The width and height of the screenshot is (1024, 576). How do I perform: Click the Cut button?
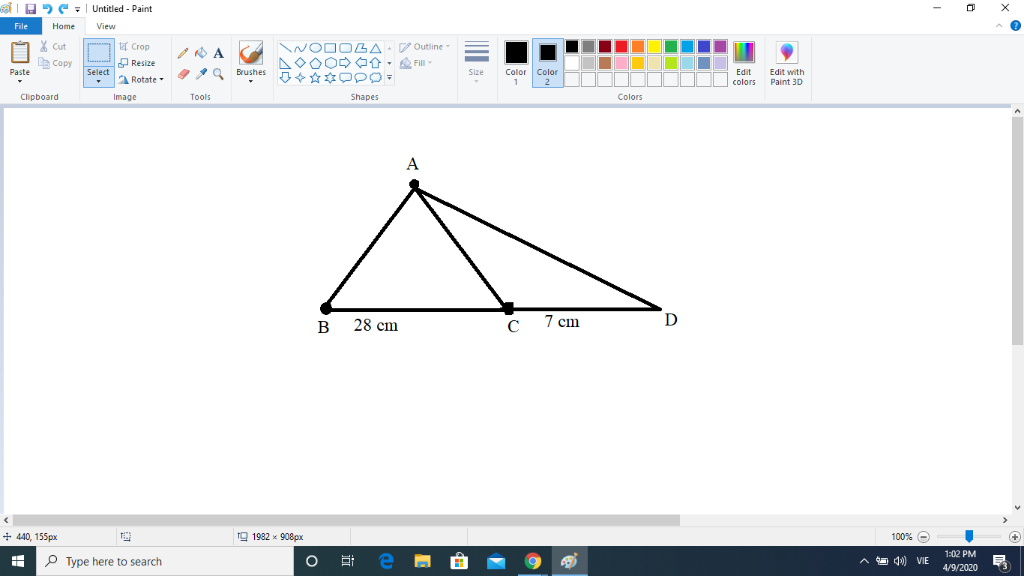tap(53, 46)
